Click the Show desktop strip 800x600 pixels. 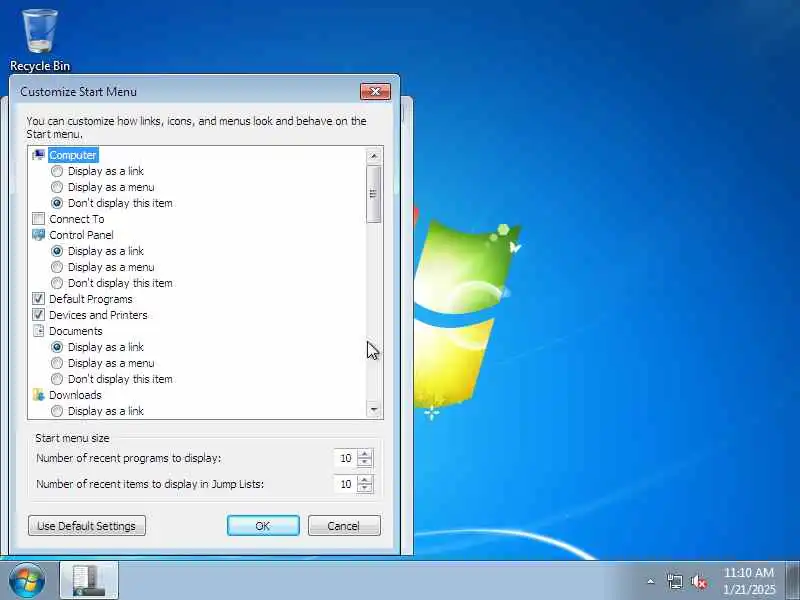(x=792, y=580)
